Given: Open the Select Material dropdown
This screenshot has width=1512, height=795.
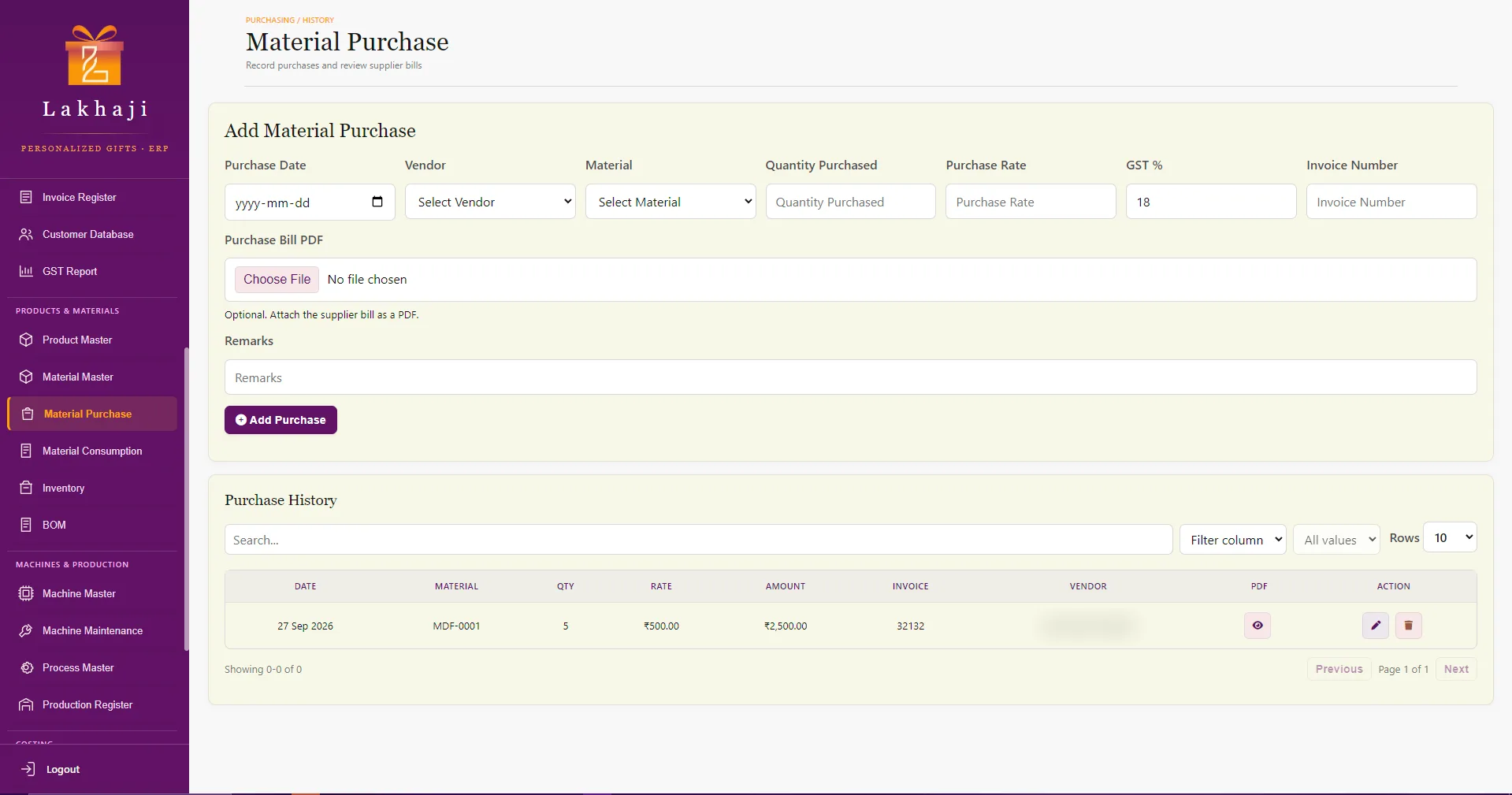Looking at the screenshot, I should pyautogui.click(x=671, y=202).
